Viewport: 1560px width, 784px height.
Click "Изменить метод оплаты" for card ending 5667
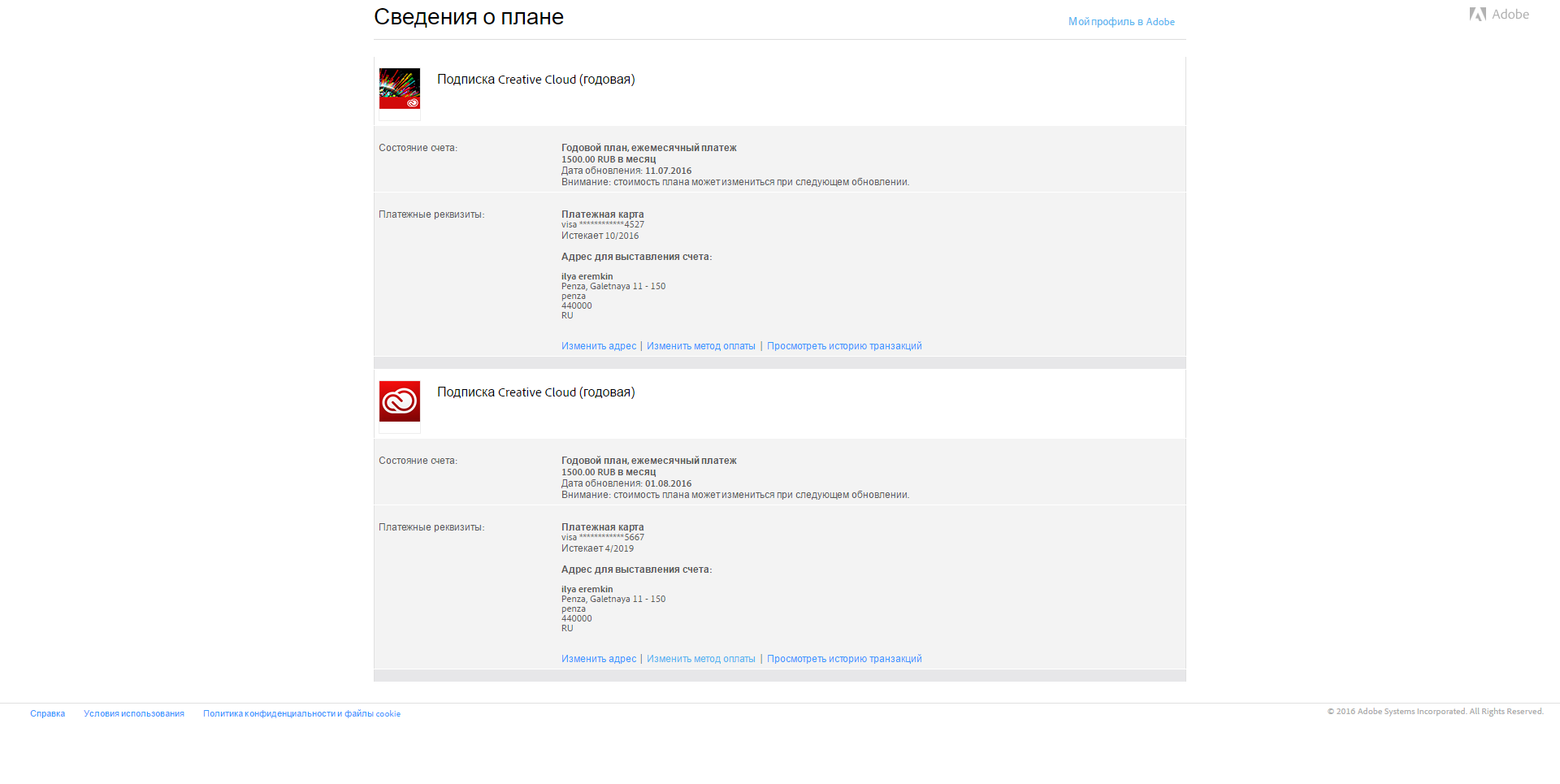pos(701,659)
